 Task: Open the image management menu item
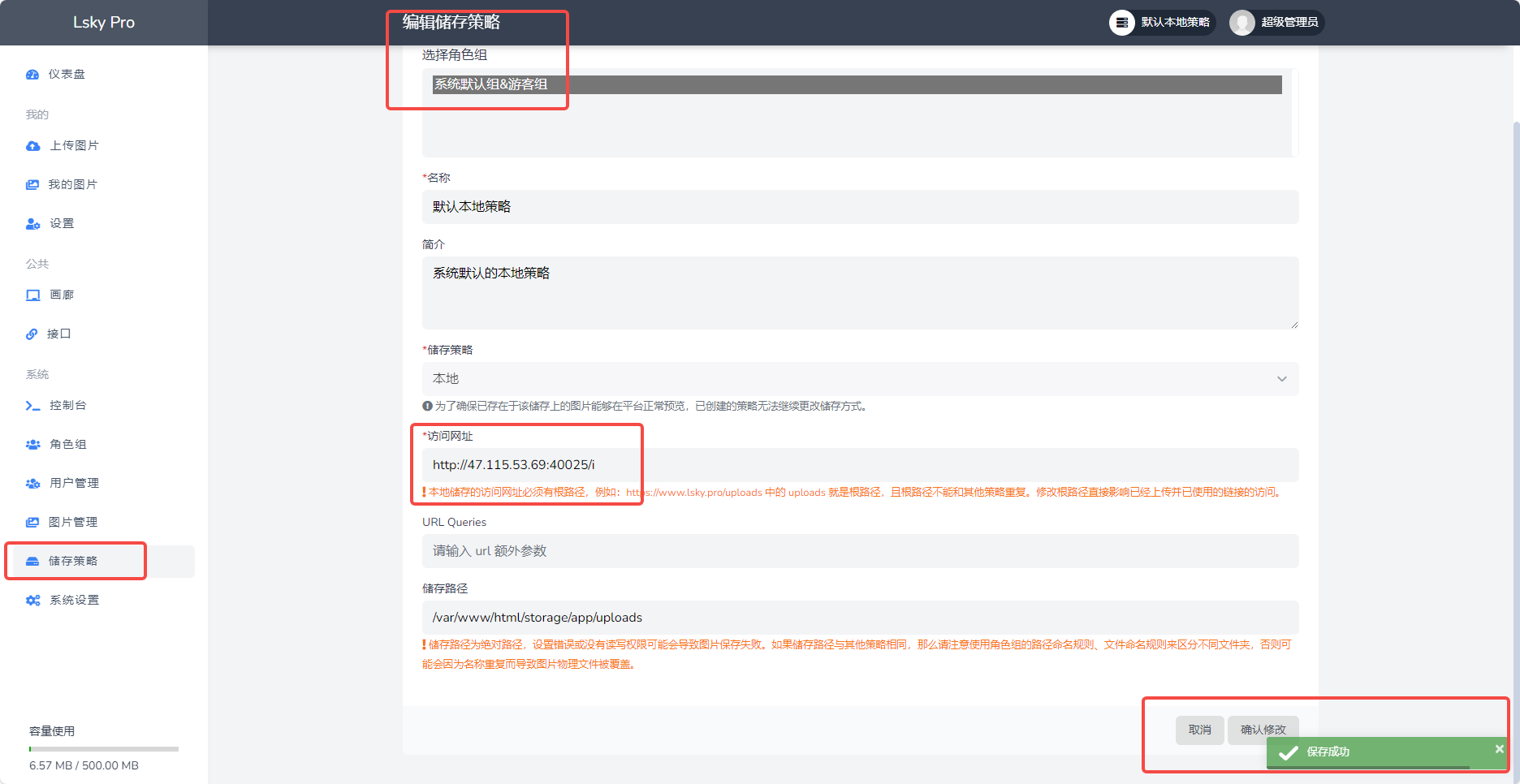click(73, 523)
